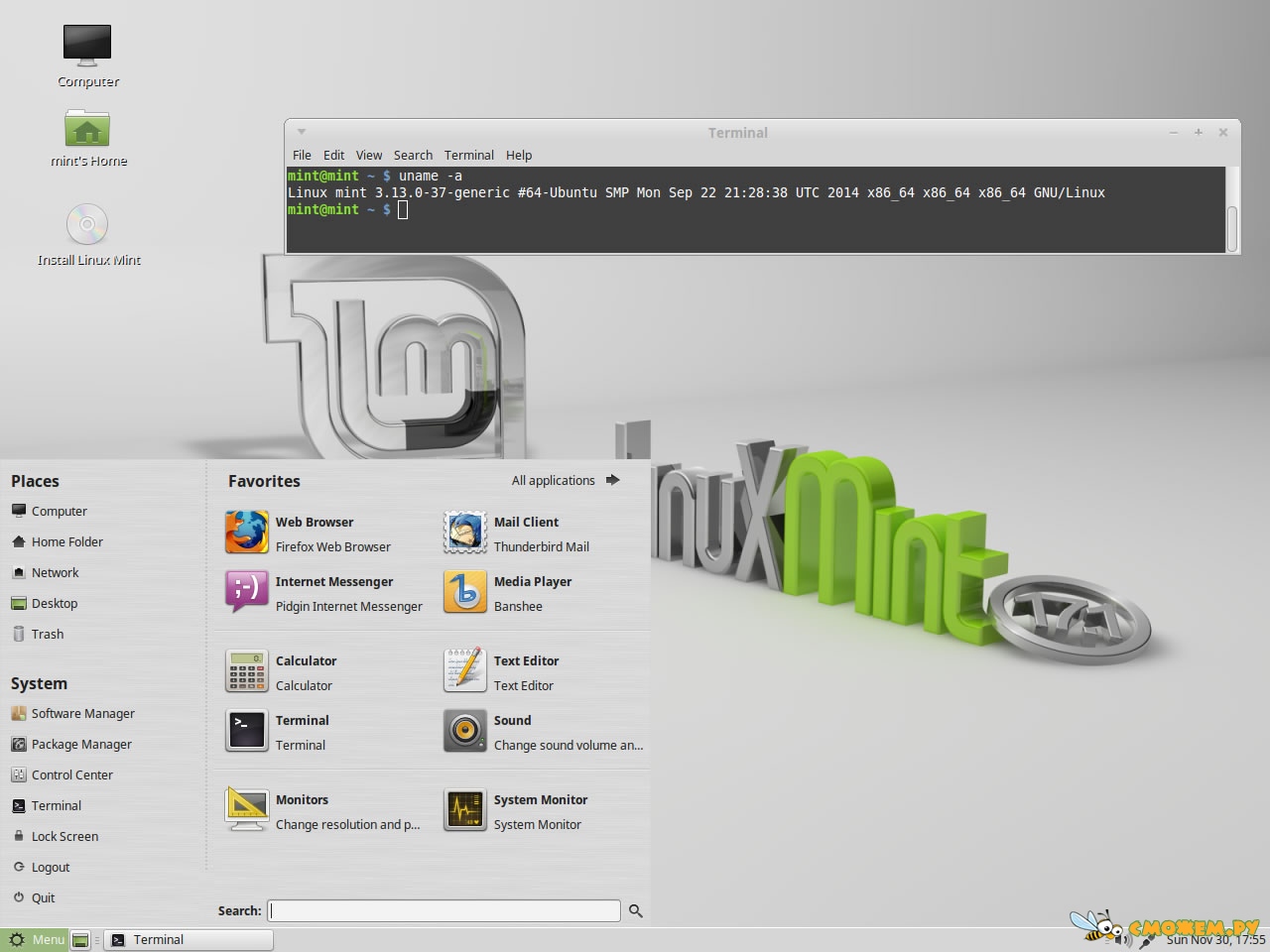Screen dimensions: 1270x952
Task: Switch to All applications view
Action: 566,480
